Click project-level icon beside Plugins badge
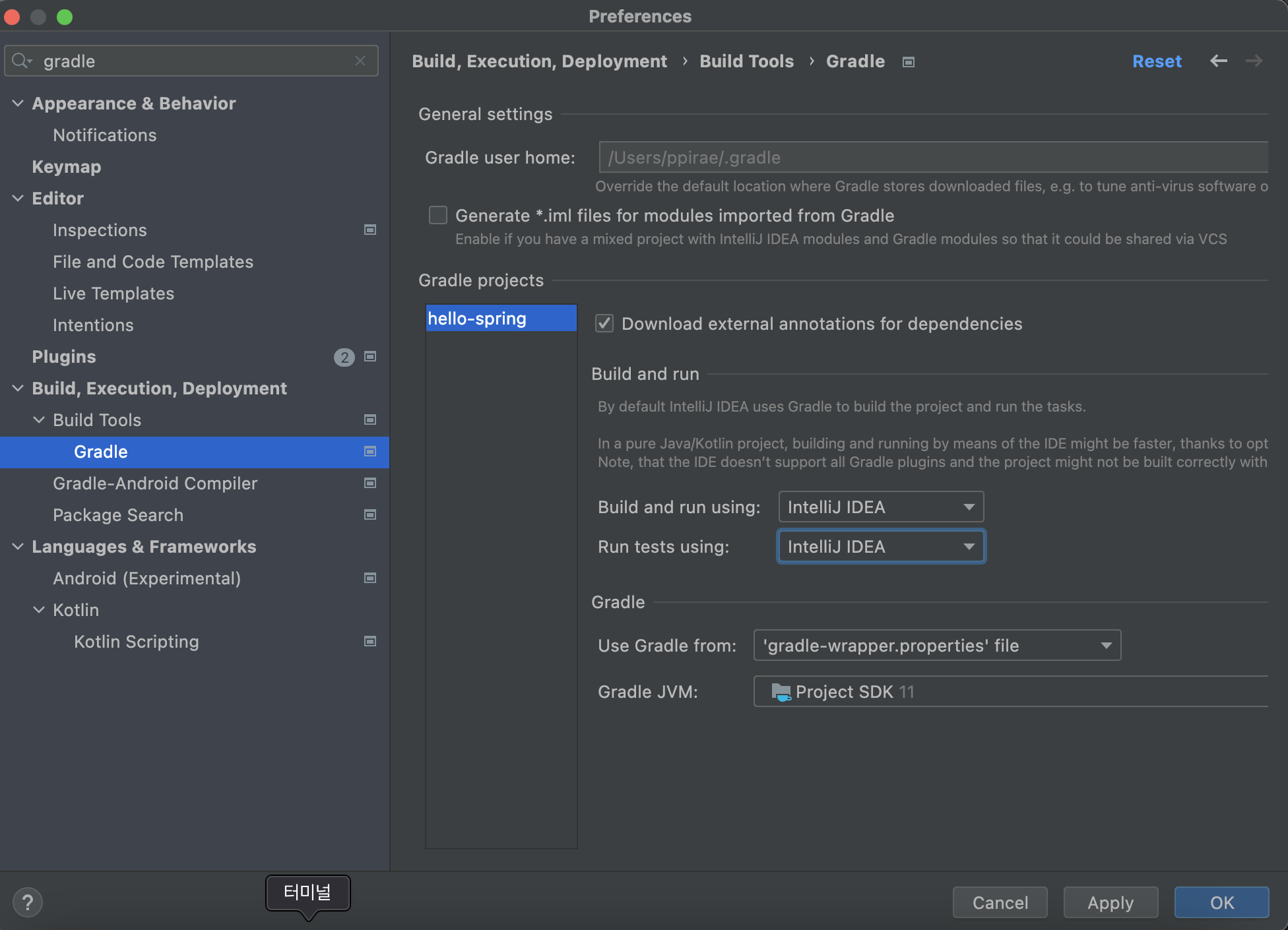The width and height of the screenshot is (1288, 930). pyautogui.click(x=370, y=356)
